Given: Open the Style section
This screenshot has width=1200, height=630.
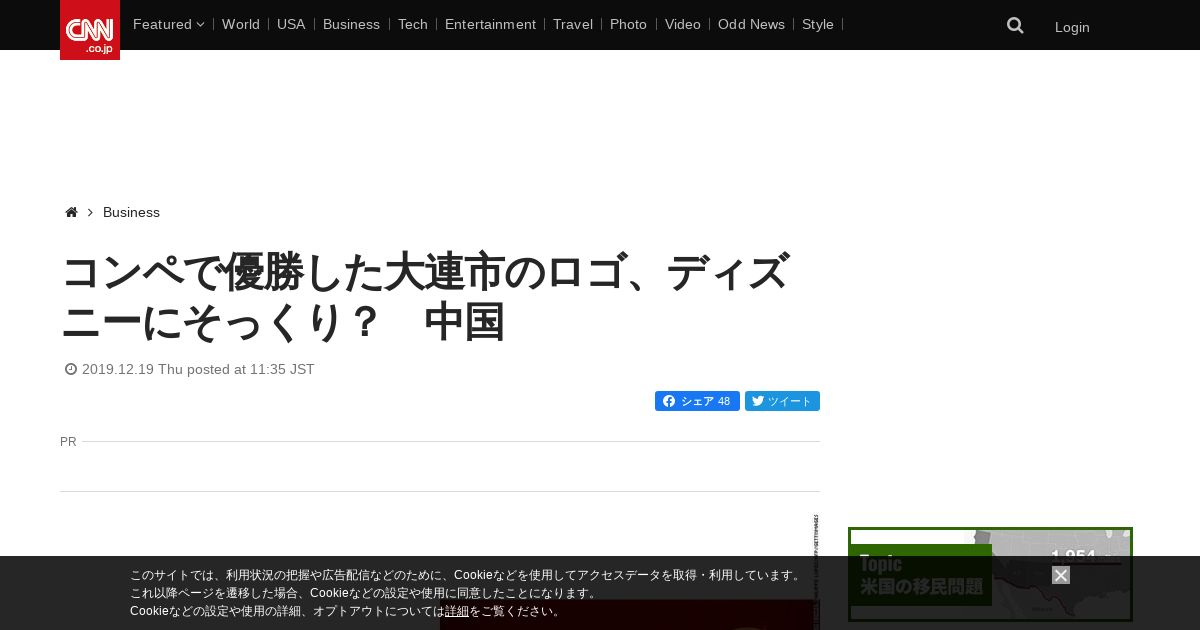Looking at the screenshot, I should coord(818,24).
